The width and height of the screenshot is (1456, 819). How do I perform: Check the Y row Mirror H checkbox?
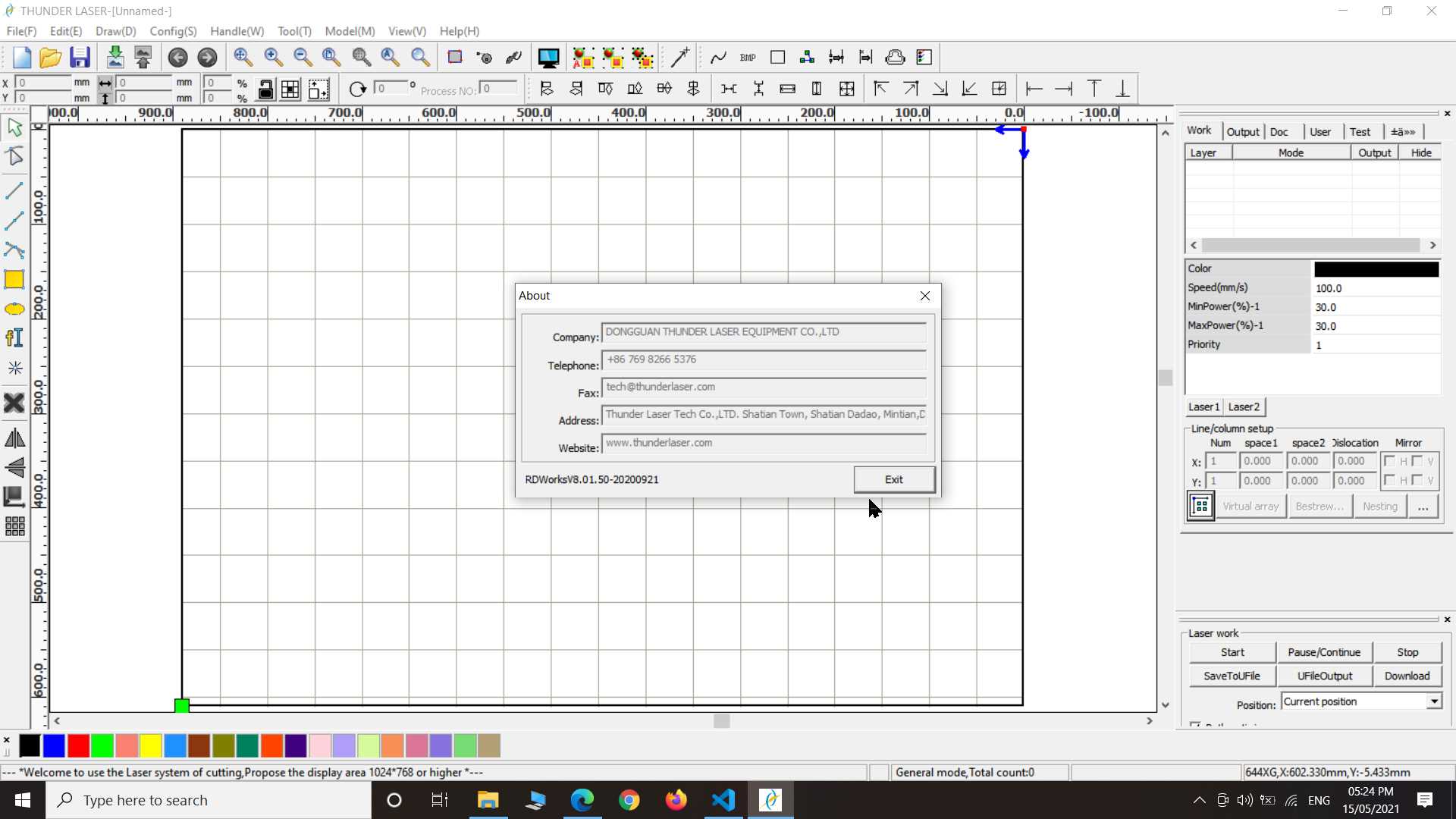(x=1389, y=480)
